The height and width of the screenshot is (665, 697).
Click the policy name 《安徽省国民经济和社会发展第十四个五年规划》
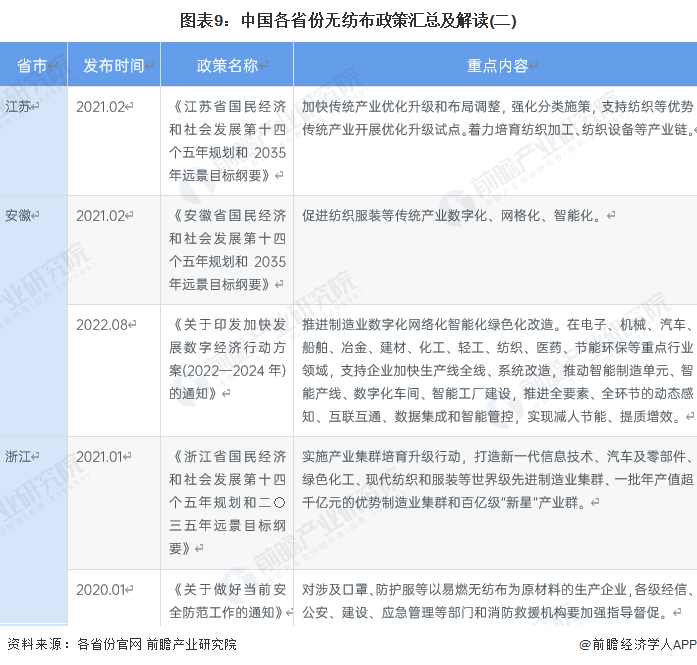227,250
